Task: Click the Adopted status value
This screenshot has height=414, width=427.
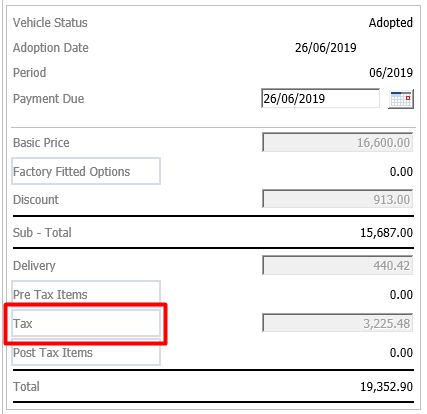Action: (391, 23)
